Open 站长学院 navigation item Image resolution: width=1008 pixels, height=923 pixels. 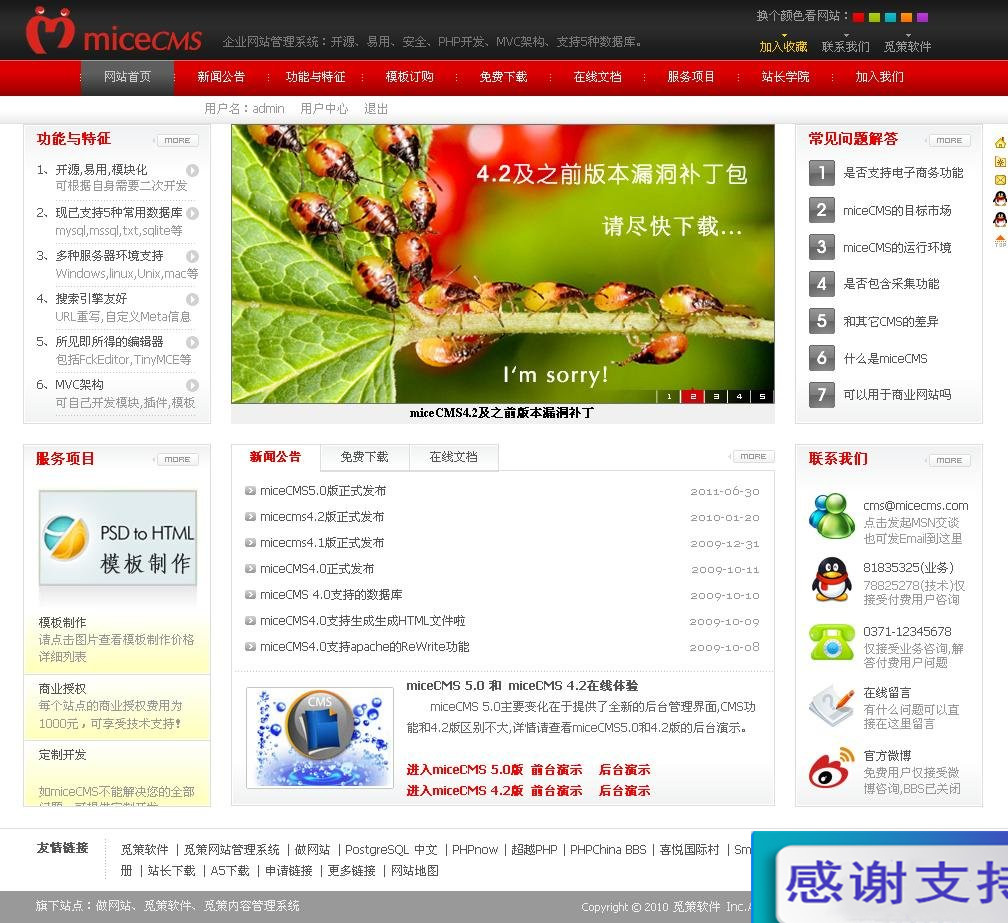[785, 77]
